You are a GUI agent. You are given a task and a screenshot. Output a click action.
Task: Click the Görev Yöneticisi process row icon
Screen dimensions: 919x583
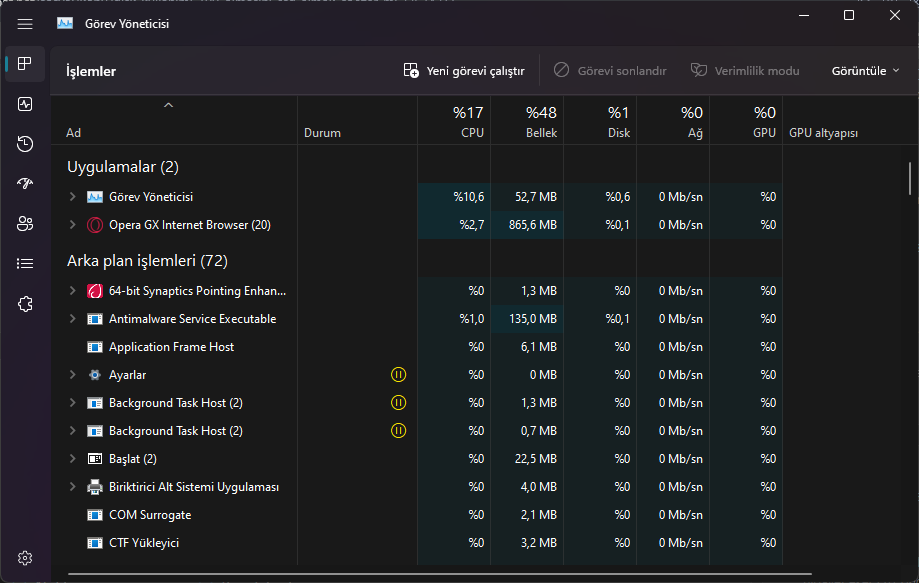point(94,197)
